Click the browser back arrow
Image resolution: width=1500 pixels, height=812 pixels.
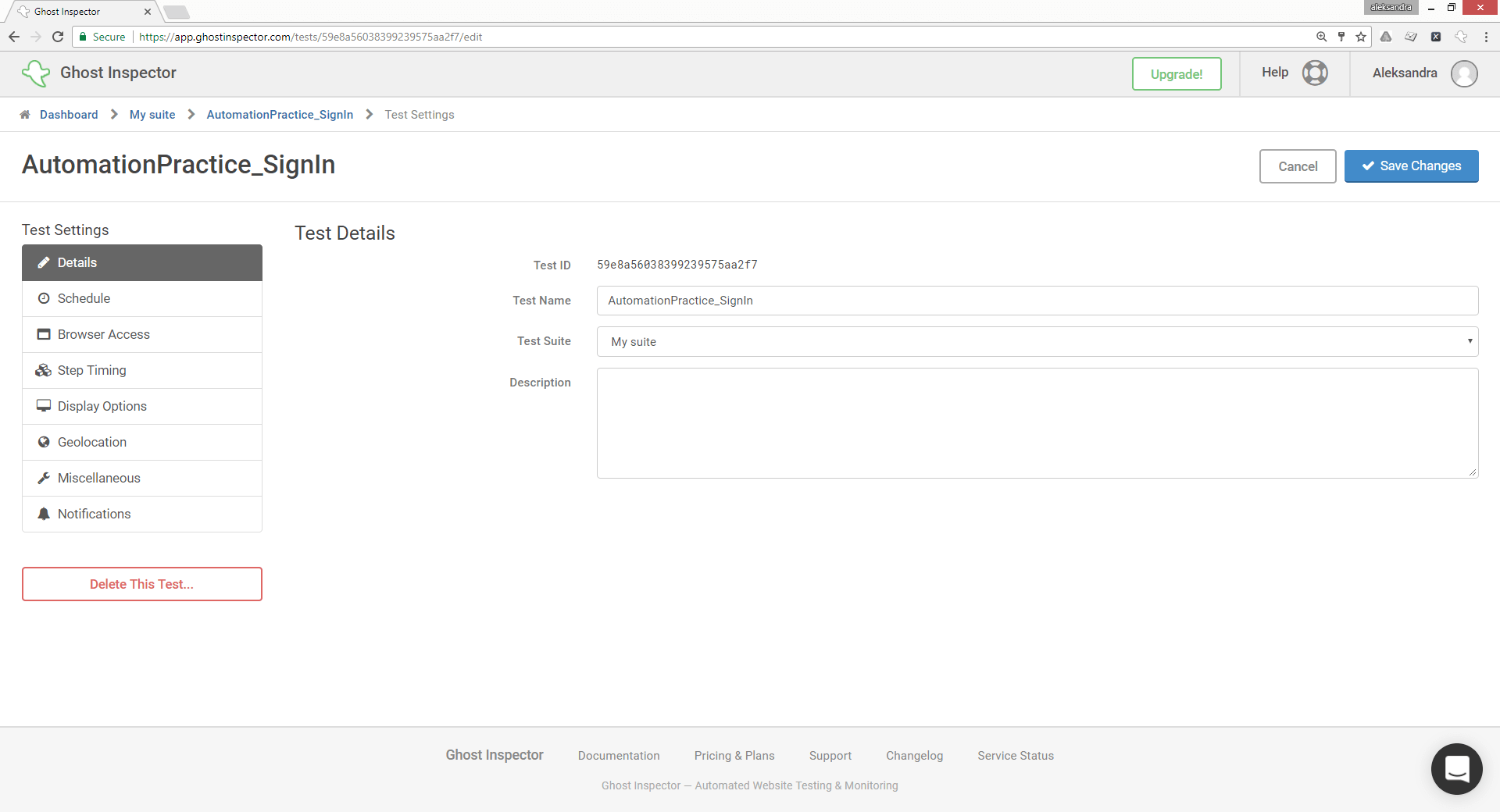tap(14, 37)
